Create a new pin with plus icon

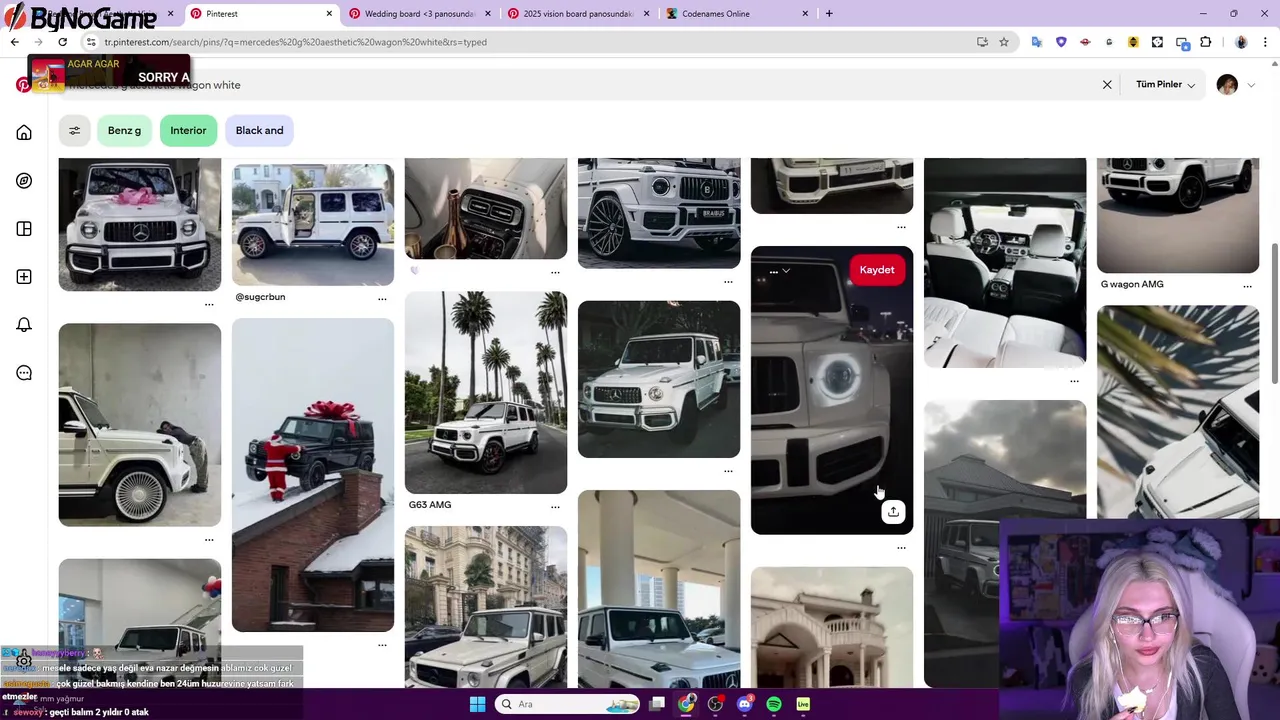pyautogui.click(x=24, y=277)
